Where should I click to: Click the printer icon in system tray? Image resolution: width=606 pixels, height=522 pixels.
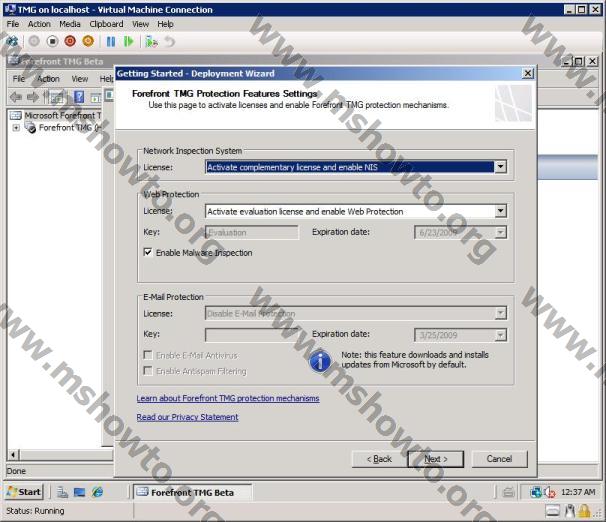[509, 492]
